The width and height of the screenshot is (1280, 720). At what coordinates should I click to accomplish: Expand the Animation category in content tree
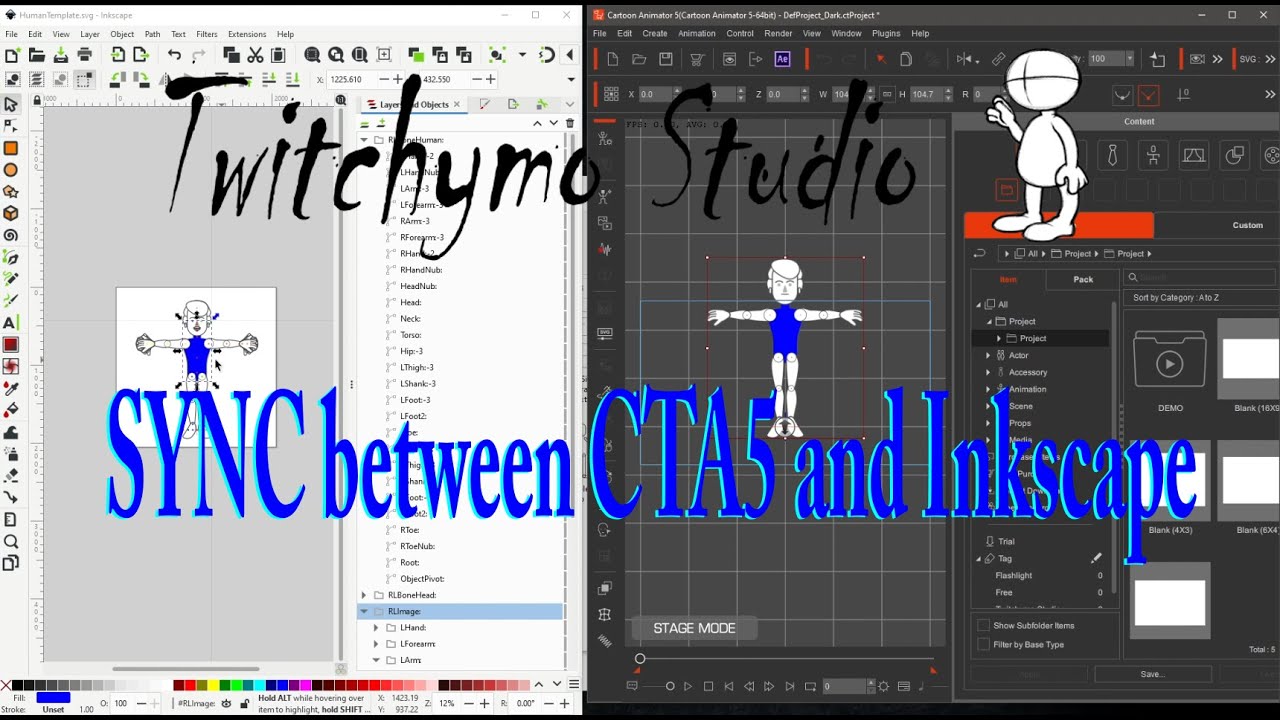click(988, 389)
